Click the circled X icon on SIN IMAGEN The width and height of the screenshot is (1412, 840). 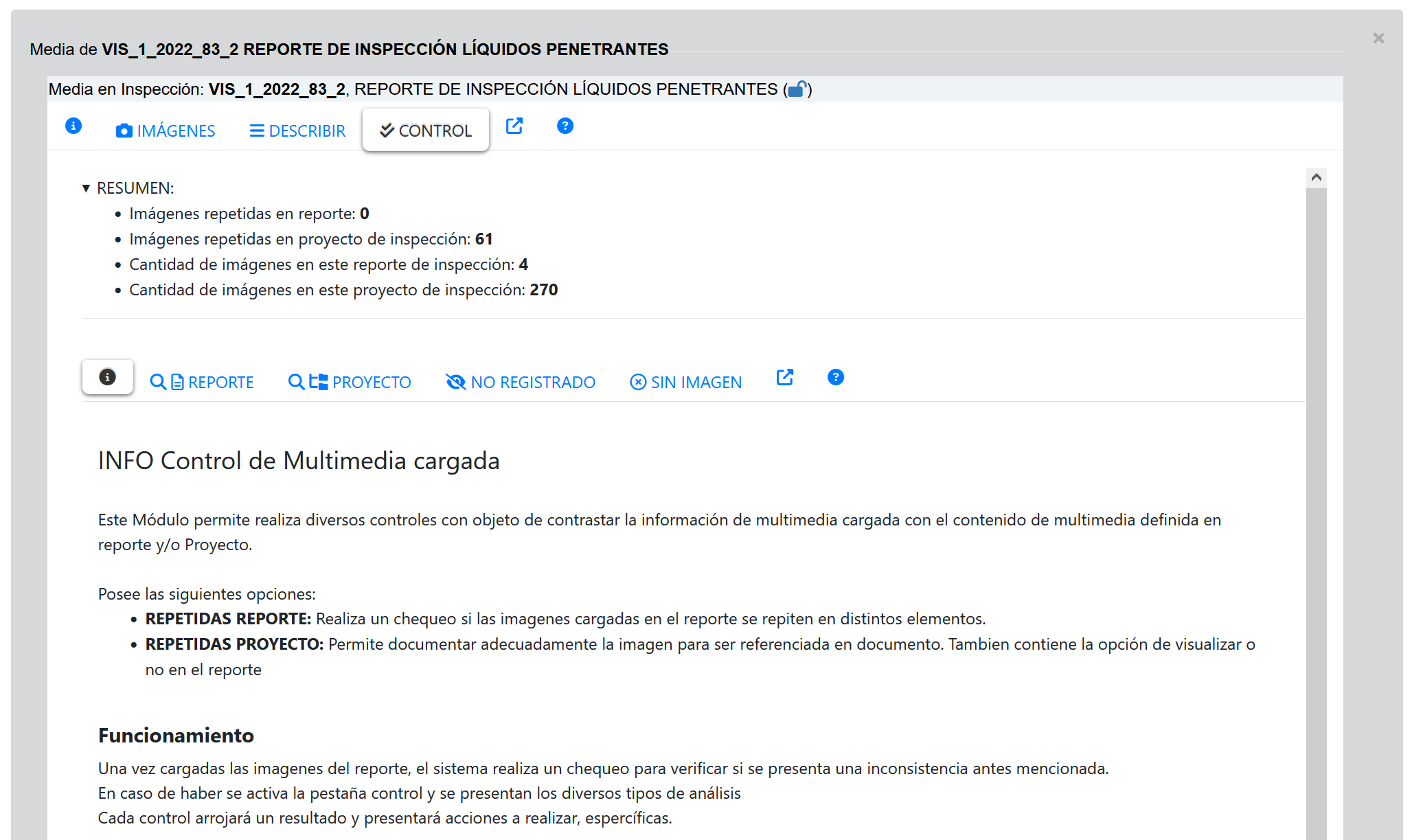638,382
